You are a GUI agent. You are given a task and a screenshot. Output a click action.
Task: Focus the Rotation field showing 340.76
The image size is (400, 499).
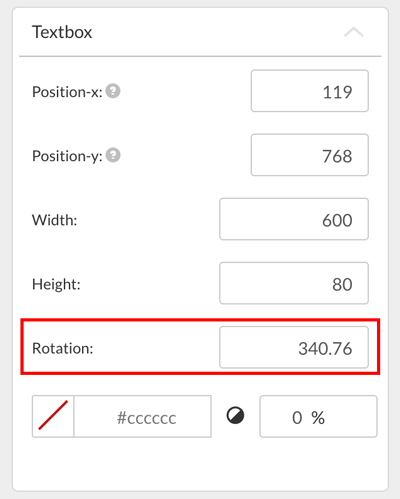pos(294,347)
